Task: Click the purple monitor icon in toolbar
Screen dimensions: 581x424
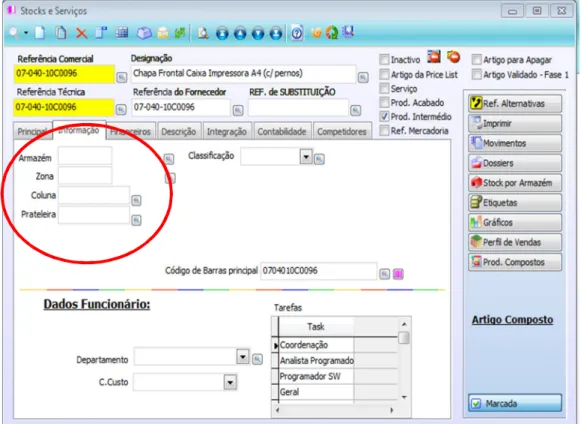Action: click(x=348, y=32)
